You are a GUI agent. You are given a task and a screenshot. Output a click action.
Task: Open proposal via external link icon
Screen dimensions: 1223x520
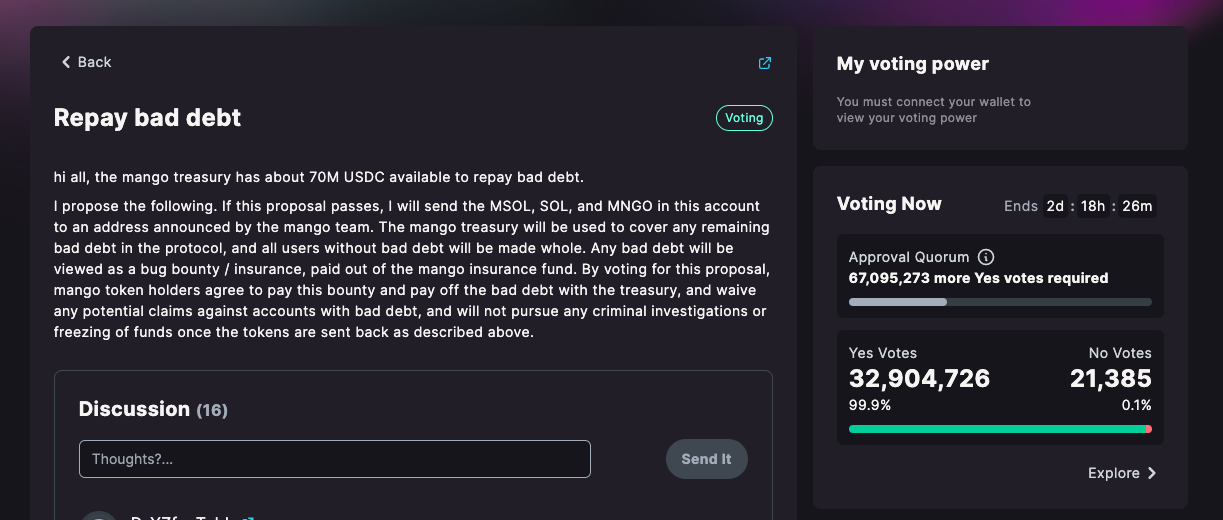pos(765,63)
